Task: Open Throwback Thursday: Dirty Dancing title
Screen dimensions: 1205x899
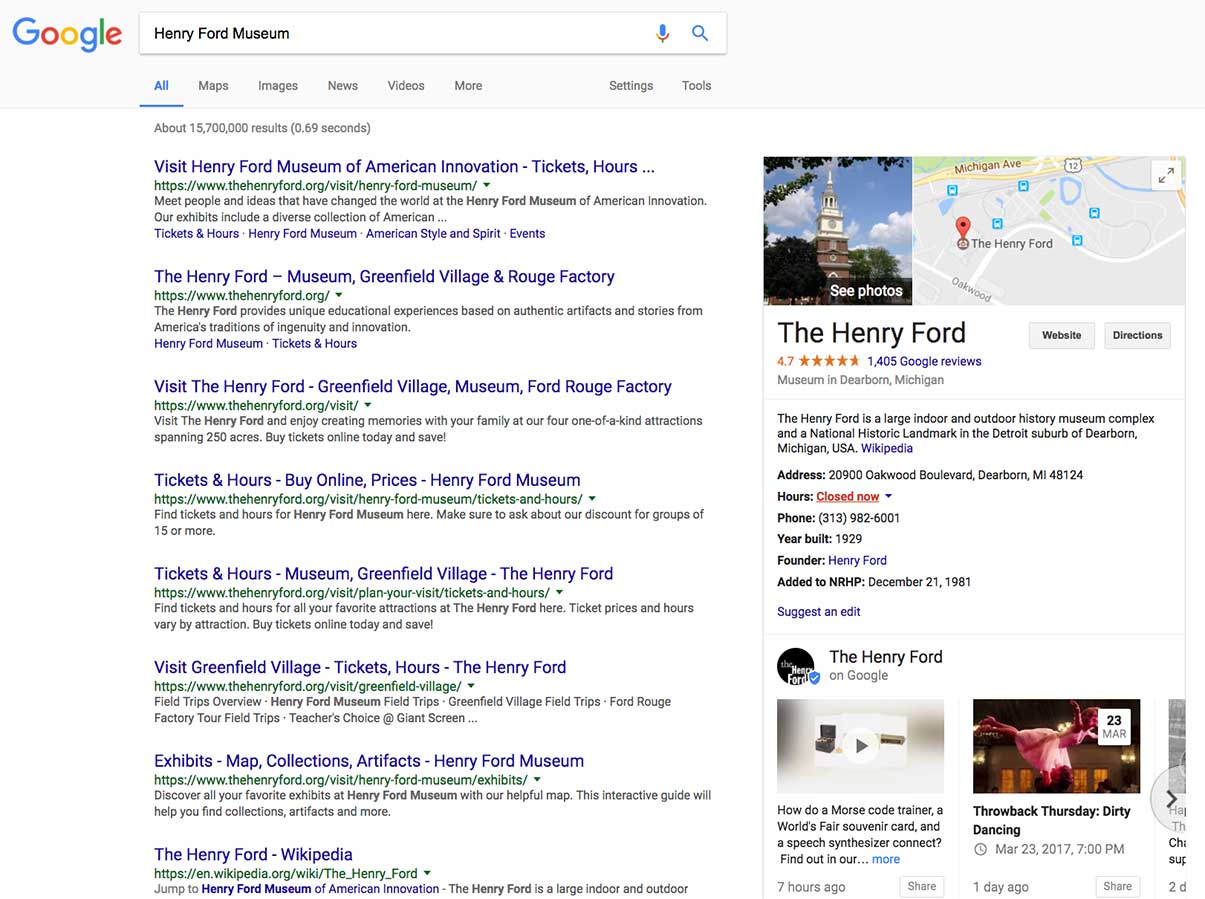Action: pyautogui.click(x=1052, y=820)
